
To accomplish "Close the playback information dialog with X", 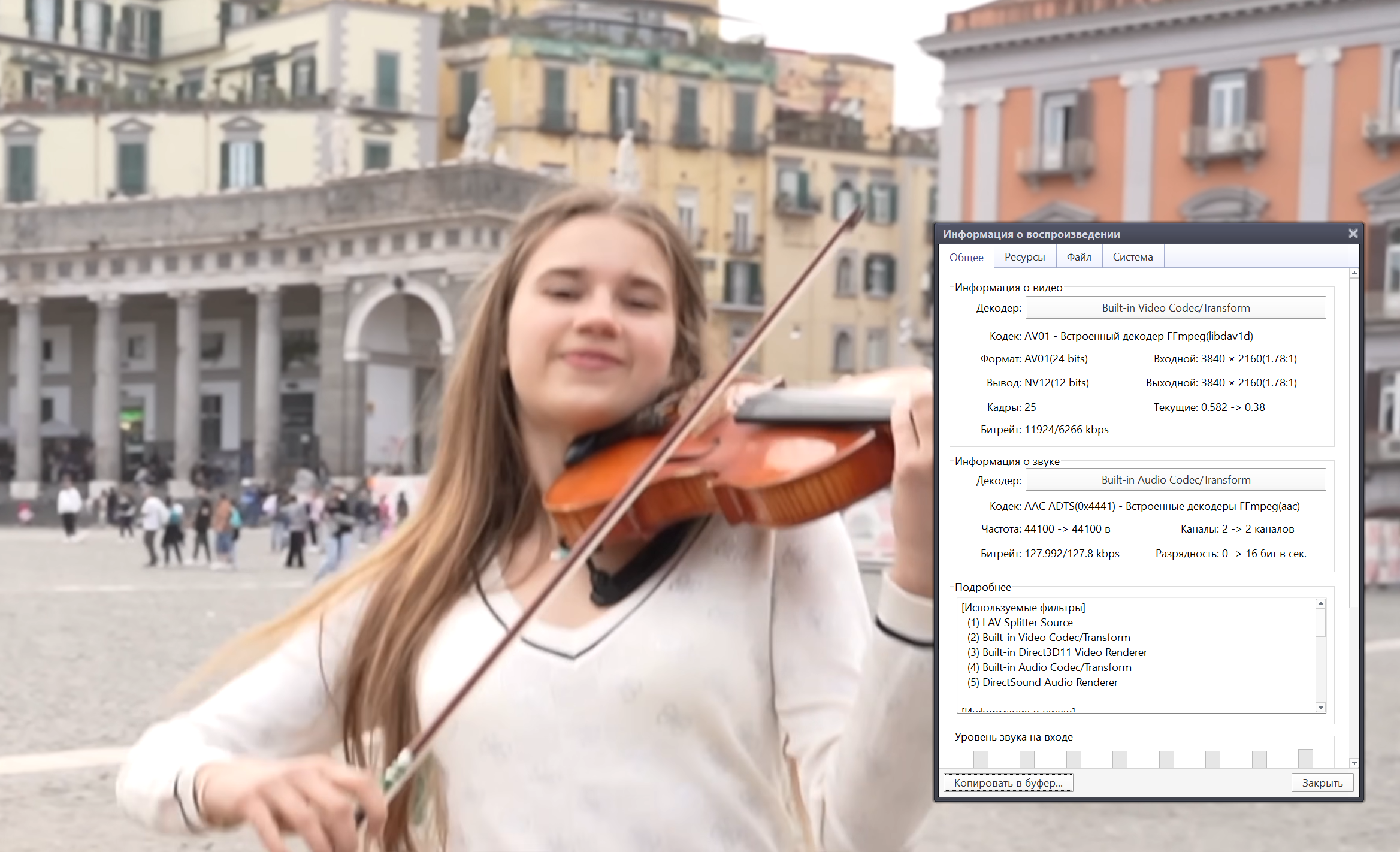I will (1353, 234).
